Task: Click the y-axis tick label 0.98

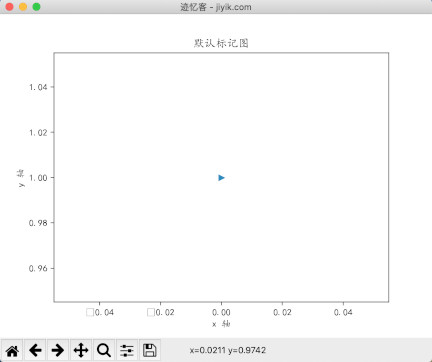Action: point(38,223)
